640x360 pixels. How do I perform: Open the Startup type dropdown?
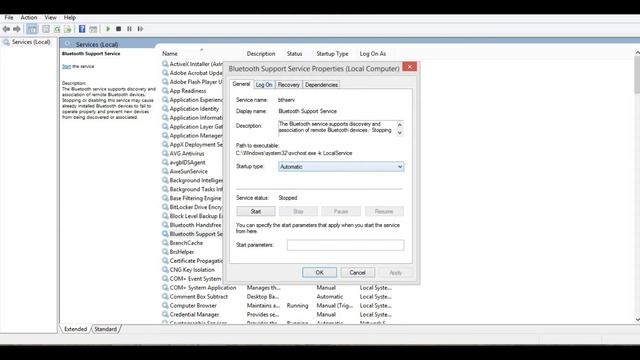coord(341,167)
